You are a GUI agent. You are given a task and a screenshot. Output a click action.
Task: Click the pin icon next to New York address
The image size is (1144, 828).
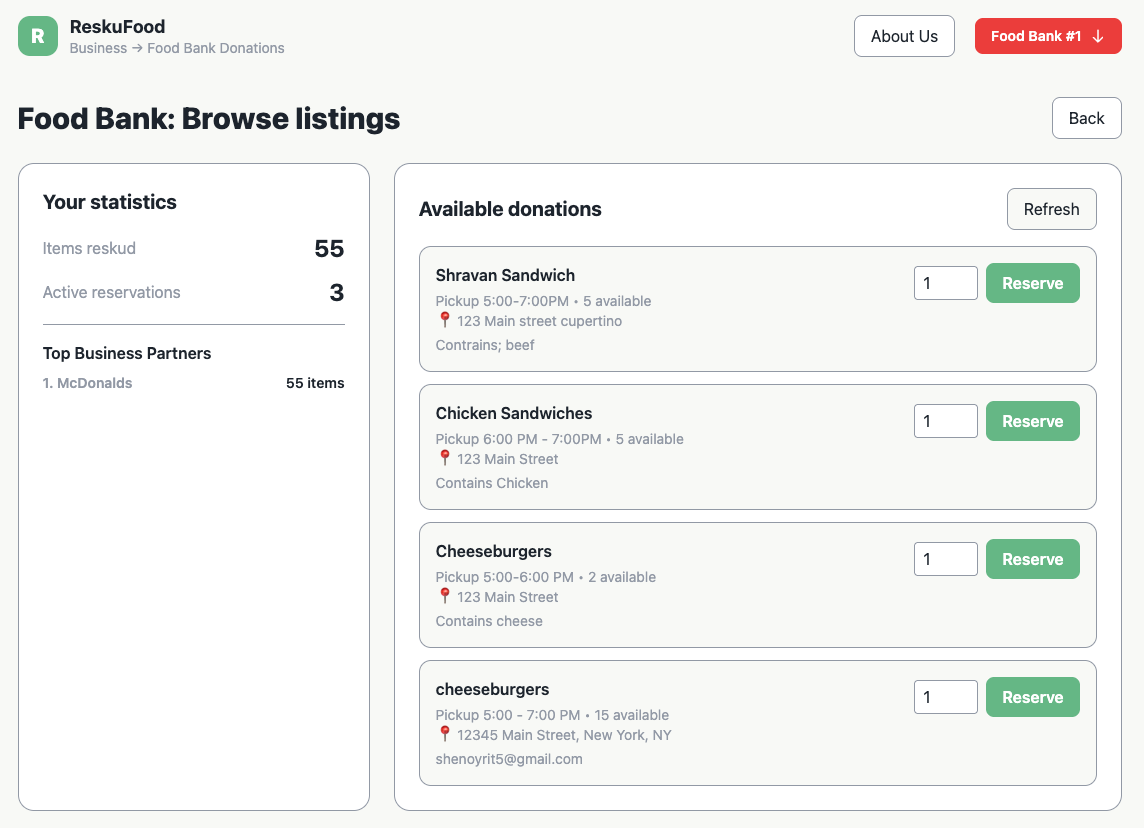(x=445, y=734)
